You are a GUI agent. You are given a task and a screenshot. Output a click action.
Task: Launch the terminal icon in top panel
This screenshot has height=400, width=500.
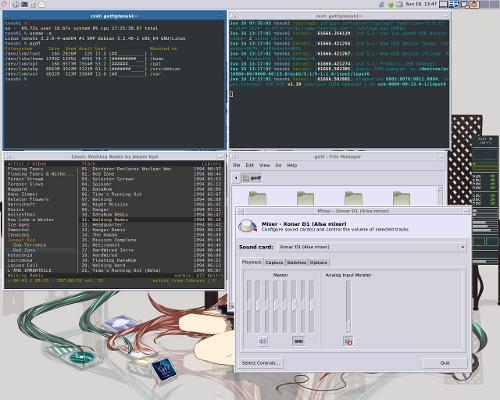click(25, 4)
